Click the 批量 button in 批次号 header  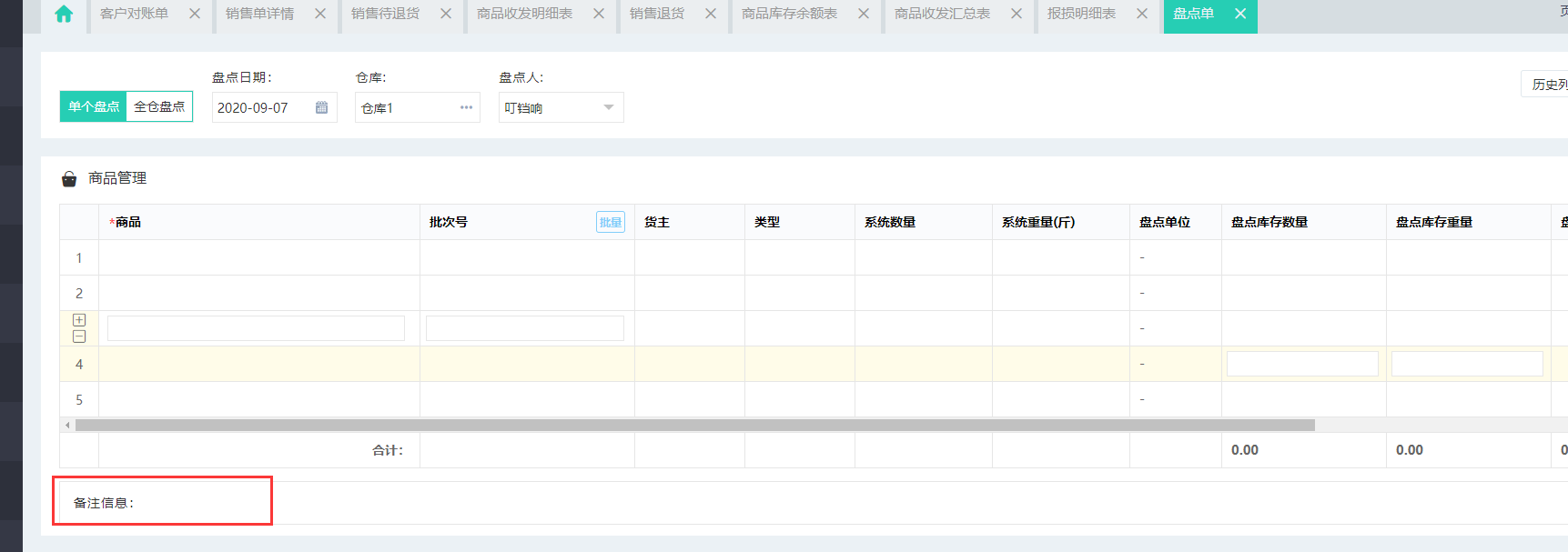[x=611, y=222]
